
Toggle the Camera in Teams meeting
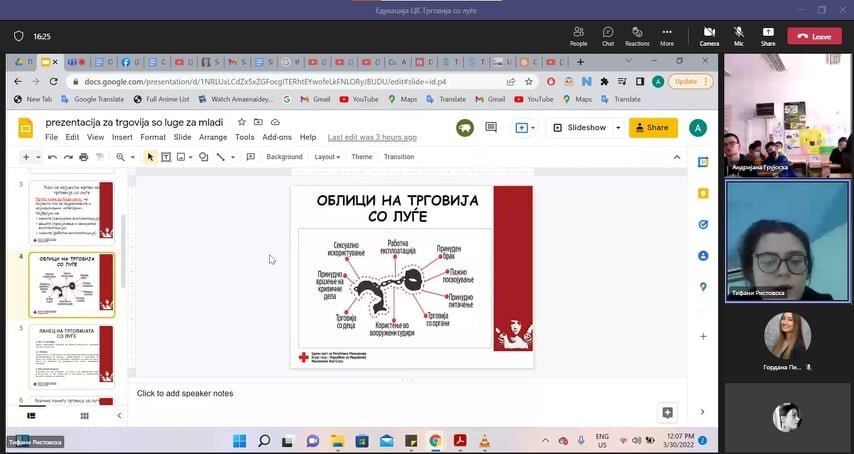(709, 36)
